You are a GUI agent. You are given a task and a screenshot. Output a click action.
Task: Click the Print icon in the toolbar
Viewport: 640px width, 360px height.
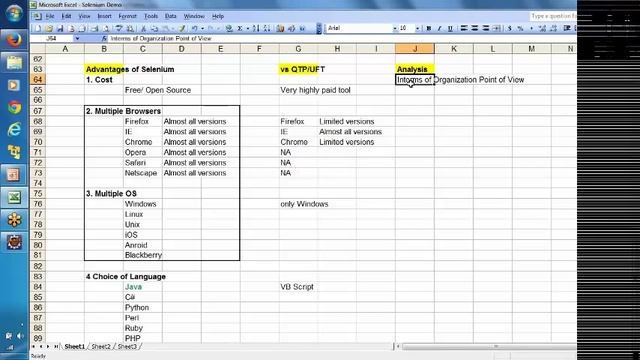tap(94, 28)
